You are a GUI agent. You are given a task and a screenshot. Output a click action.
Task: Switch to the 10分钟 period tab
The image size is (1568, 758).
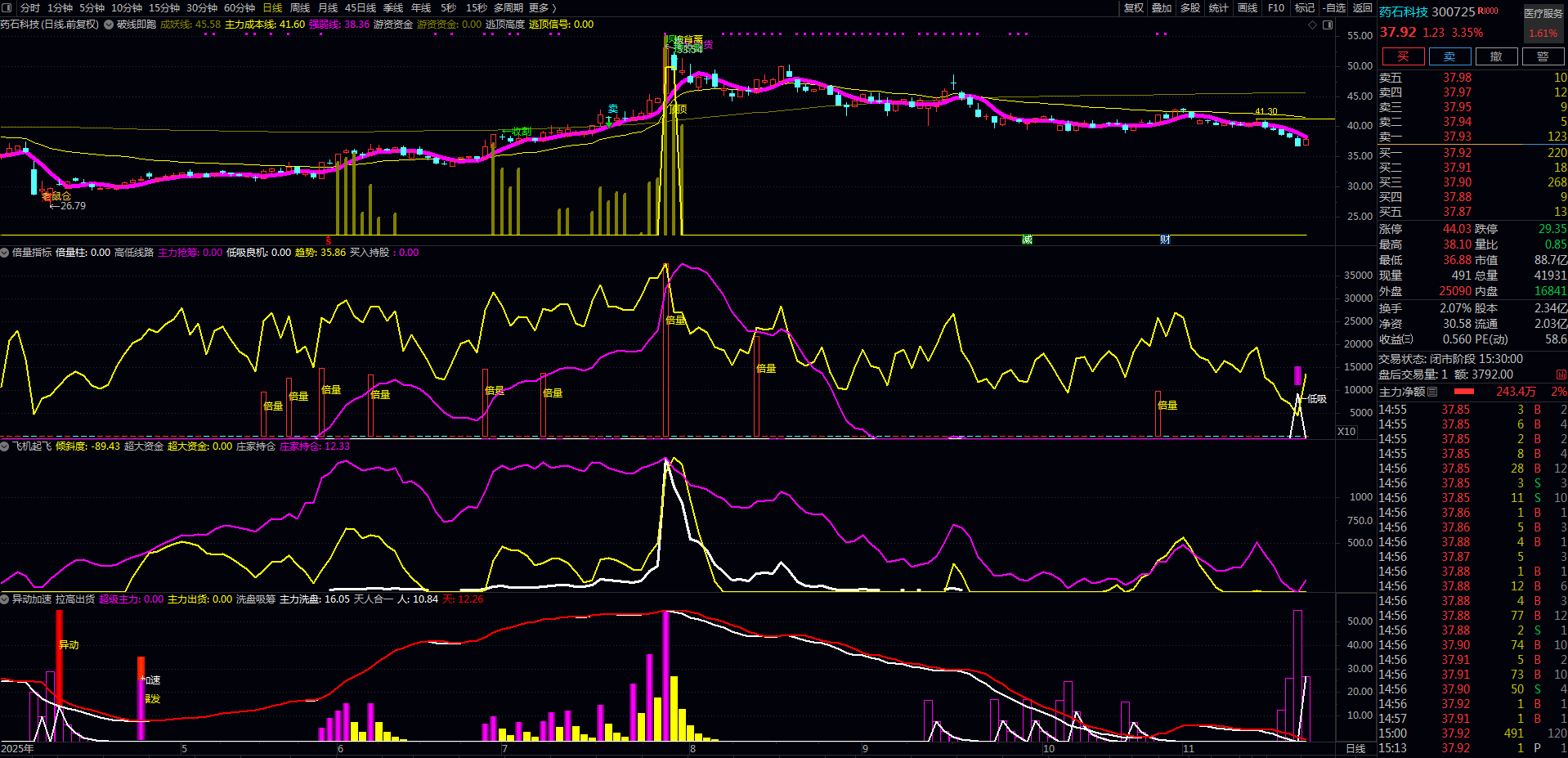127,7
